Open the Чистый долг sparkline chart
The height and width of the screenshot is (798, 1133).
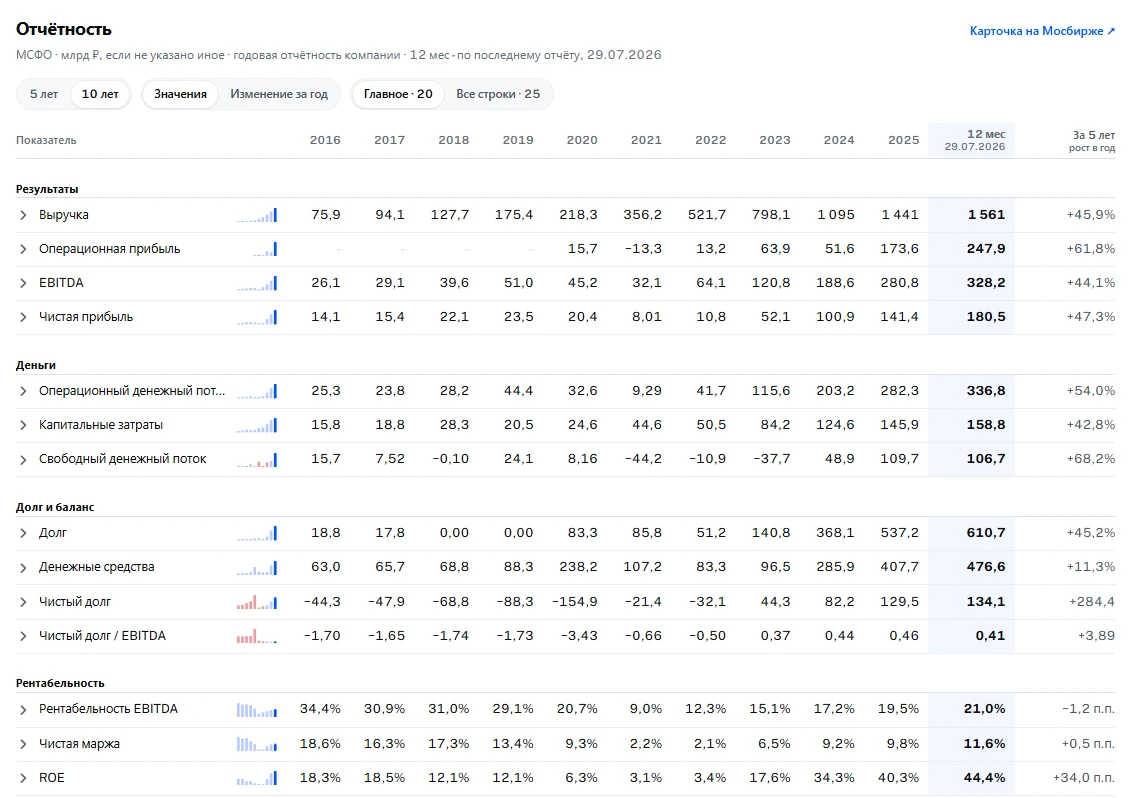[257, 601]
